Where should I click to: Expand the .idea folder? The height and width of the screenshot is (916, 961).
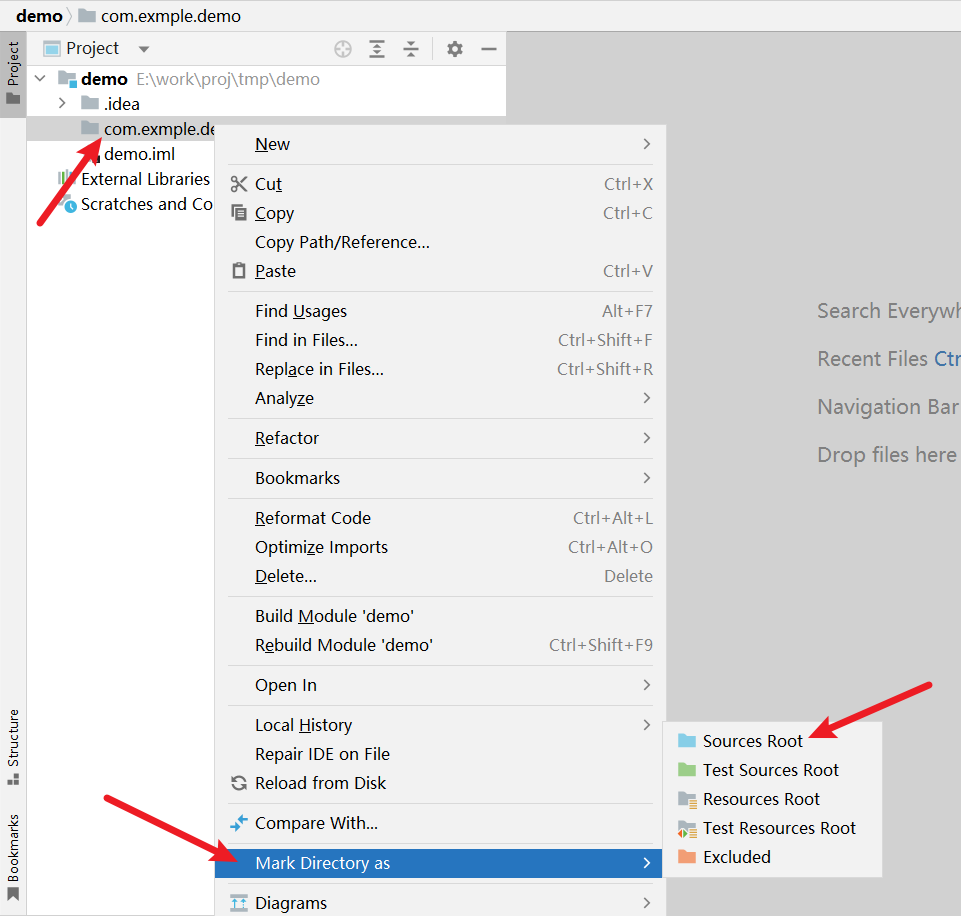(62, 103)
